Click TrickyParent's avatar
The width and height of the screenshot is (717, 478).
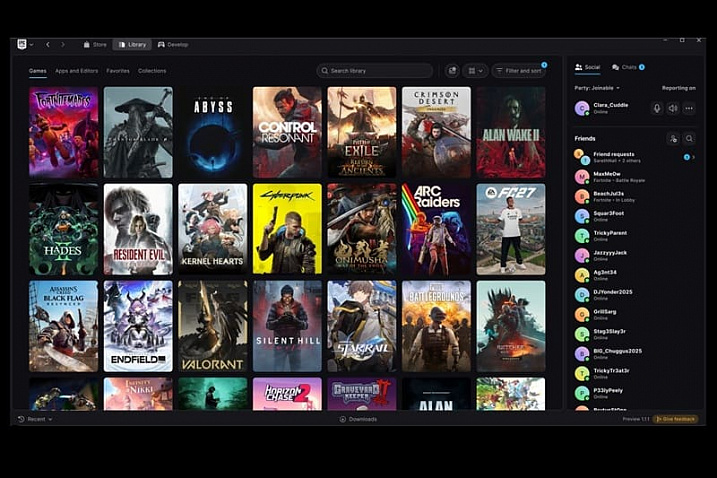pyautogui.click(x=582, y=236)
